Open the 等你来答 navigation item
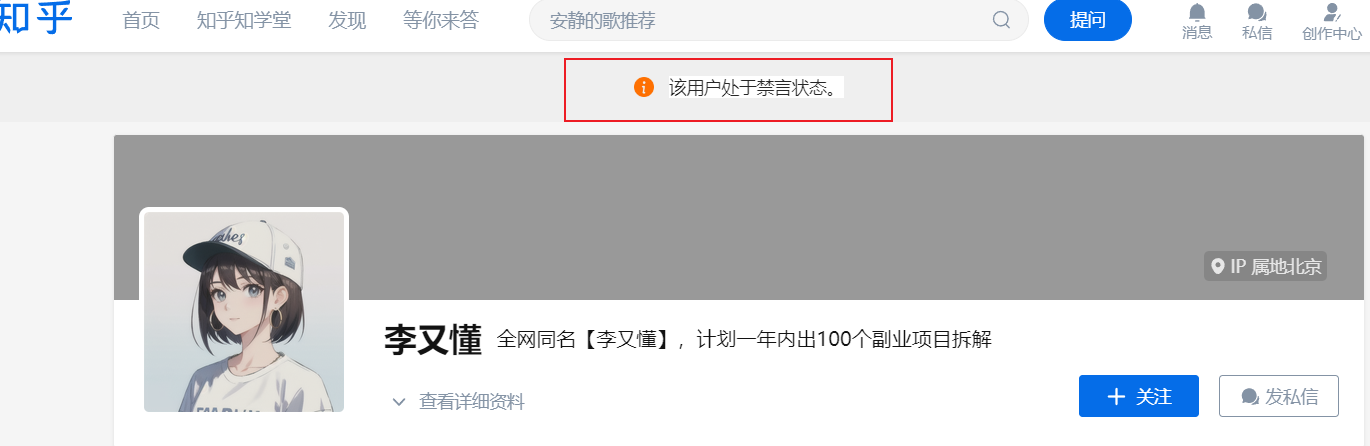This screenshot has height=446, width=1370. (441, 20)
